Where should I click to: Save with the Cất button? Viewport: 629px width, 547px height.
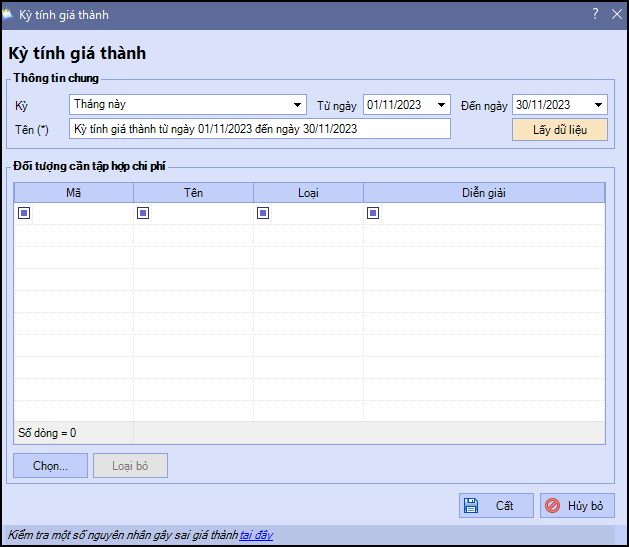click(x=496, y=506)
